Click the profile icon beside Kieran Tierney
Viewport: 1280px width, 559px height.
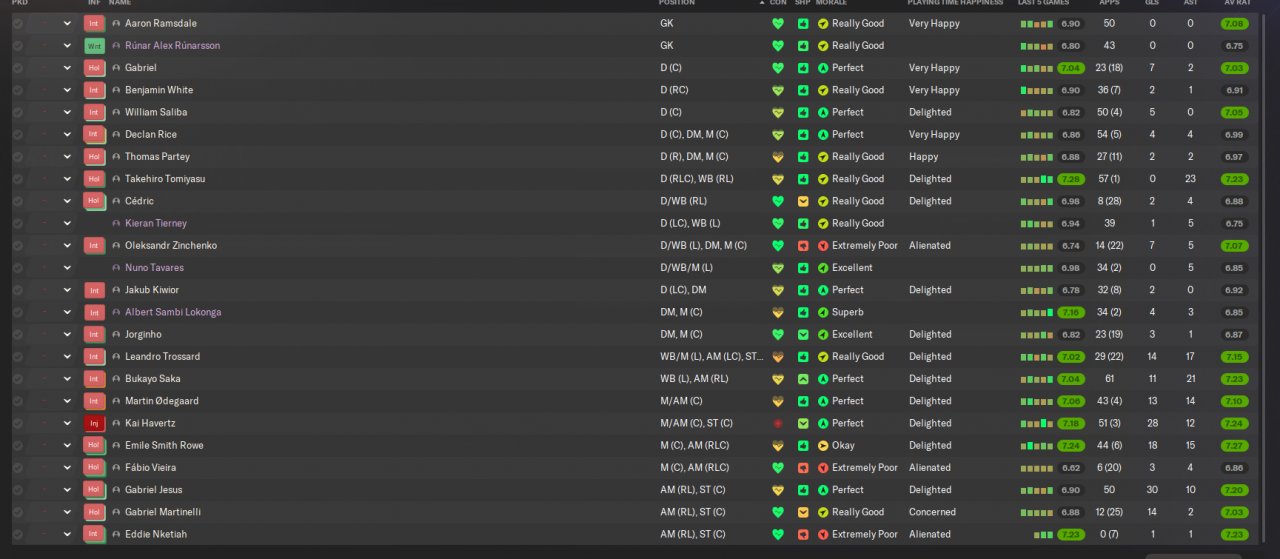[116, 224]
